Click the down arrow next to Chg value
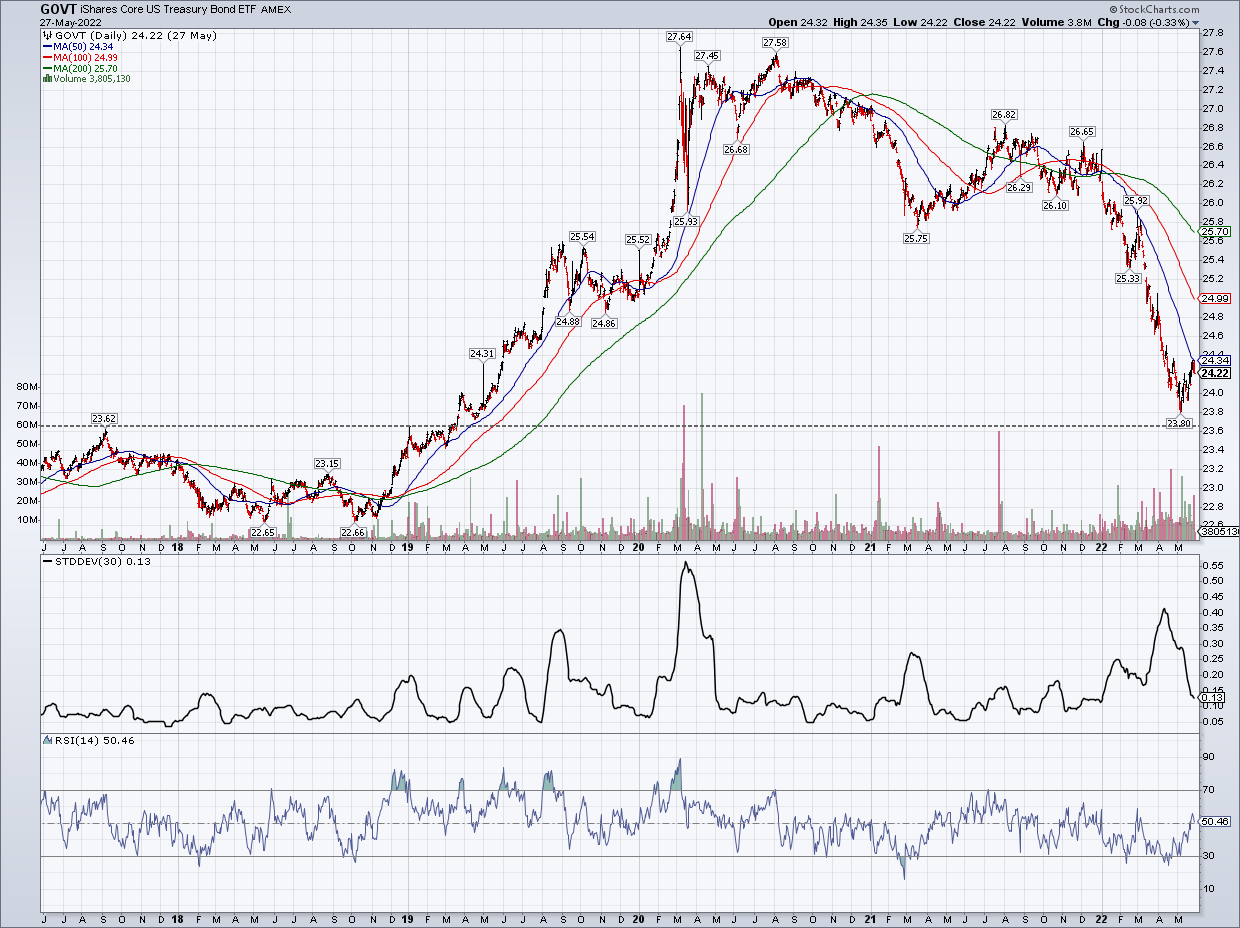 [1194, 23]
